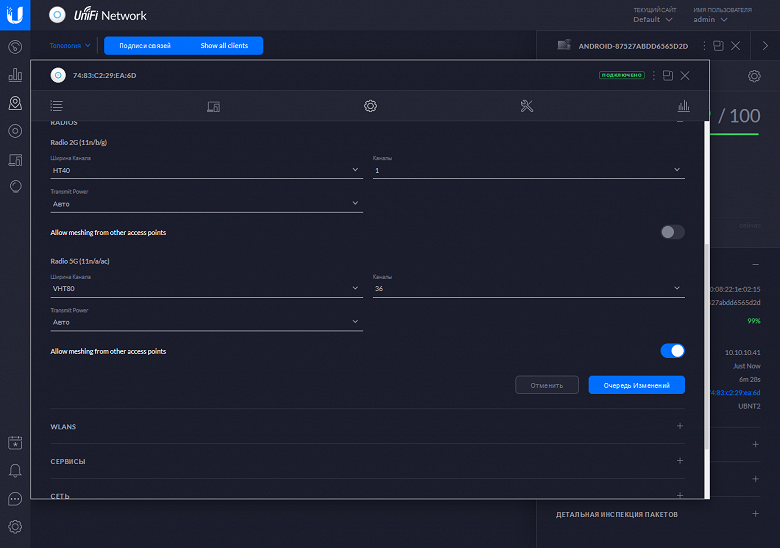
Task: Open the Dashboard icon in left sidebar
Action: 15,47
